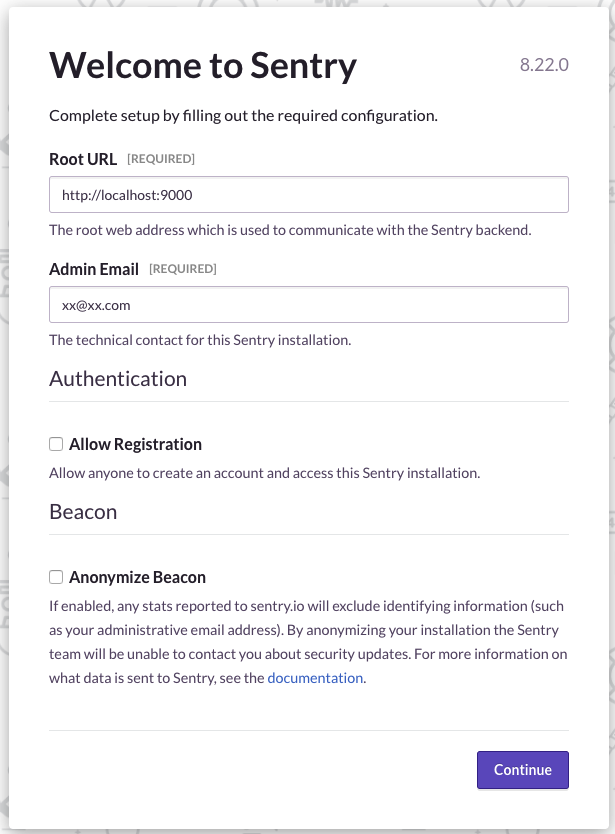
Task: Click the Allow anyone to create account description
Action: pyautogui.click(x=264, y=473)
